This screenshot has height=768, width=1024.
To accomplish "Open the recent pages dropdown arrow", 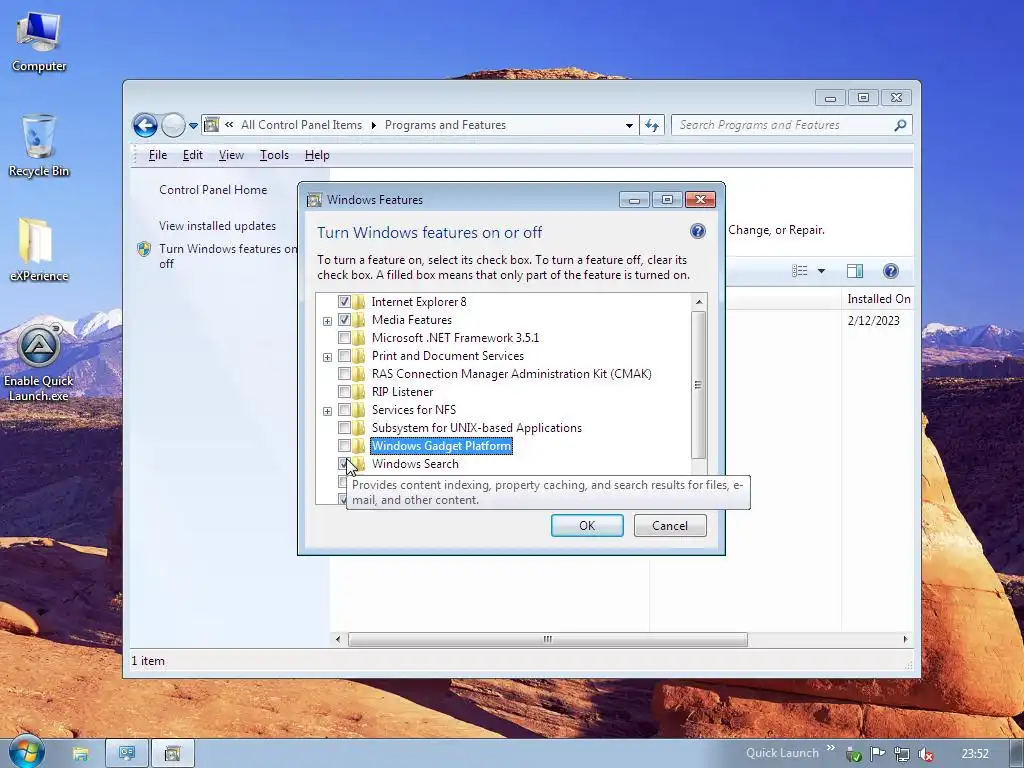I will click(193, 125).
